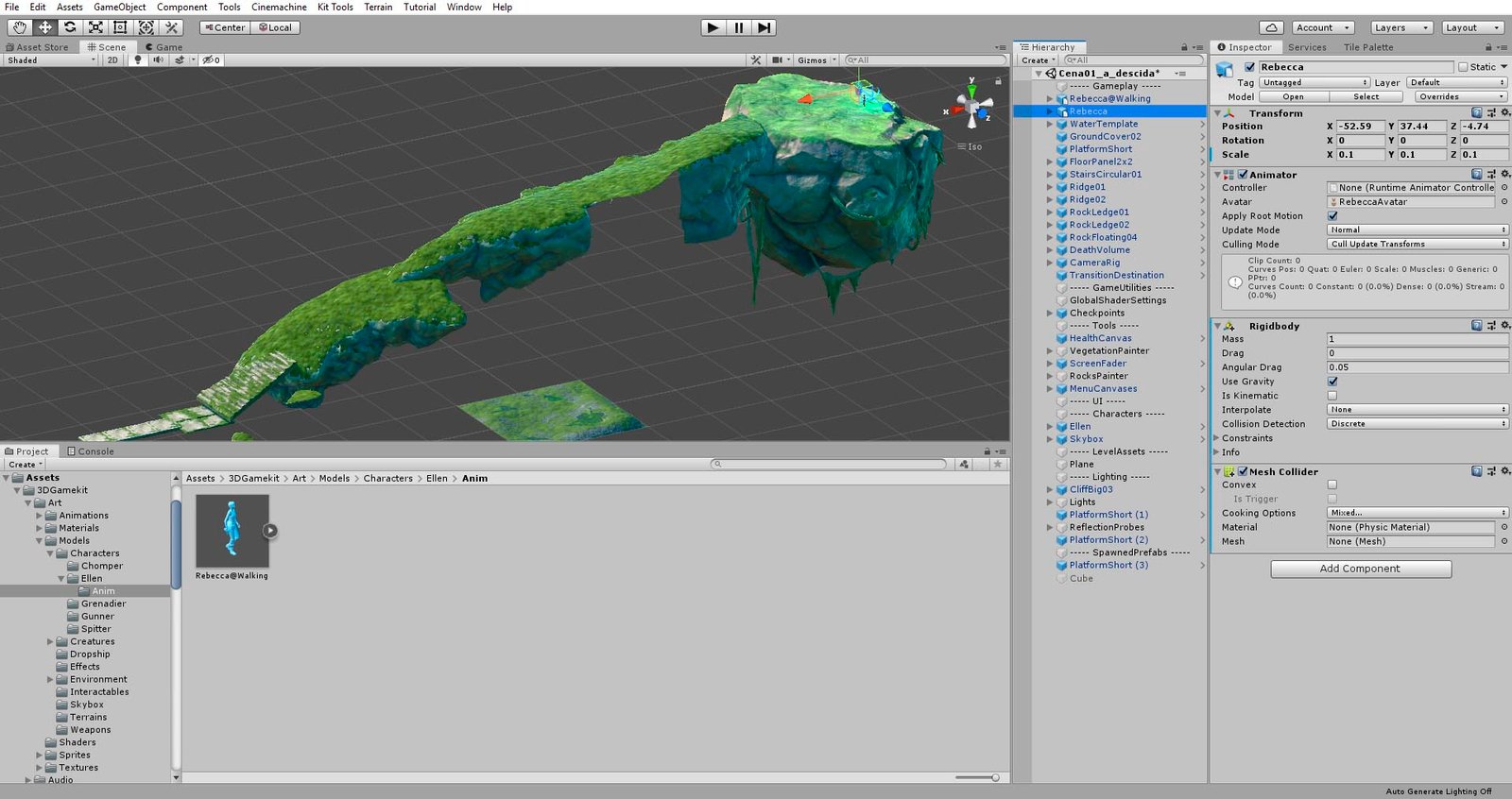Click the Pause button

pyautogui.click(x=739, y=27)
